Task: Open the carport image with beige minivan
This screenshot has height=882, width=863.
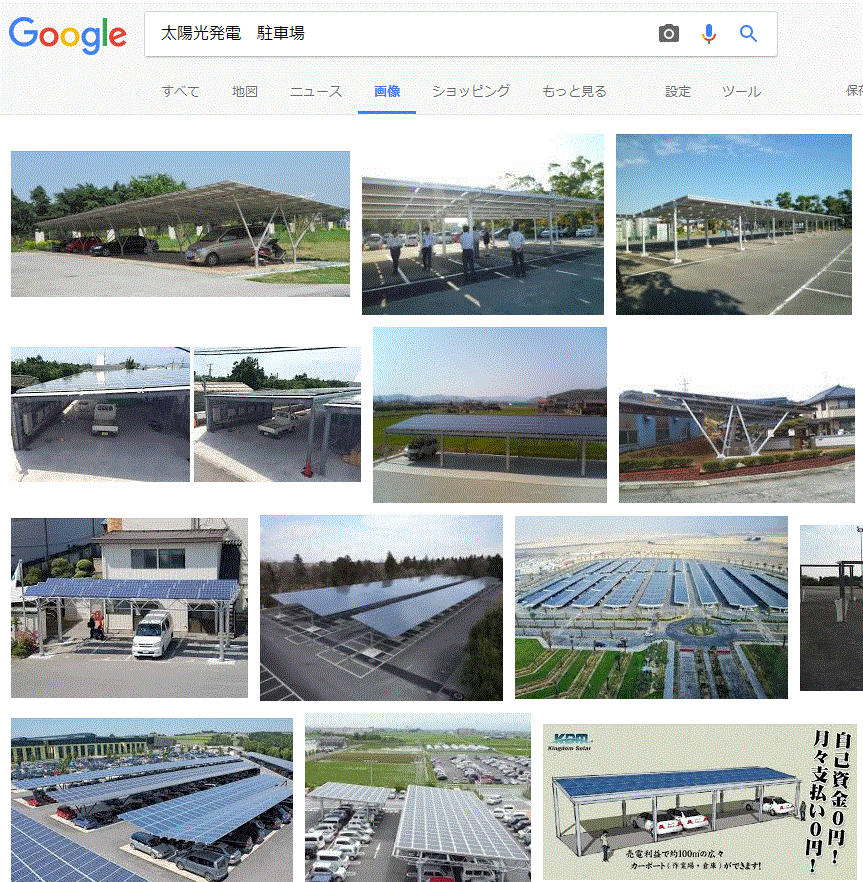Action: point(180,224)
